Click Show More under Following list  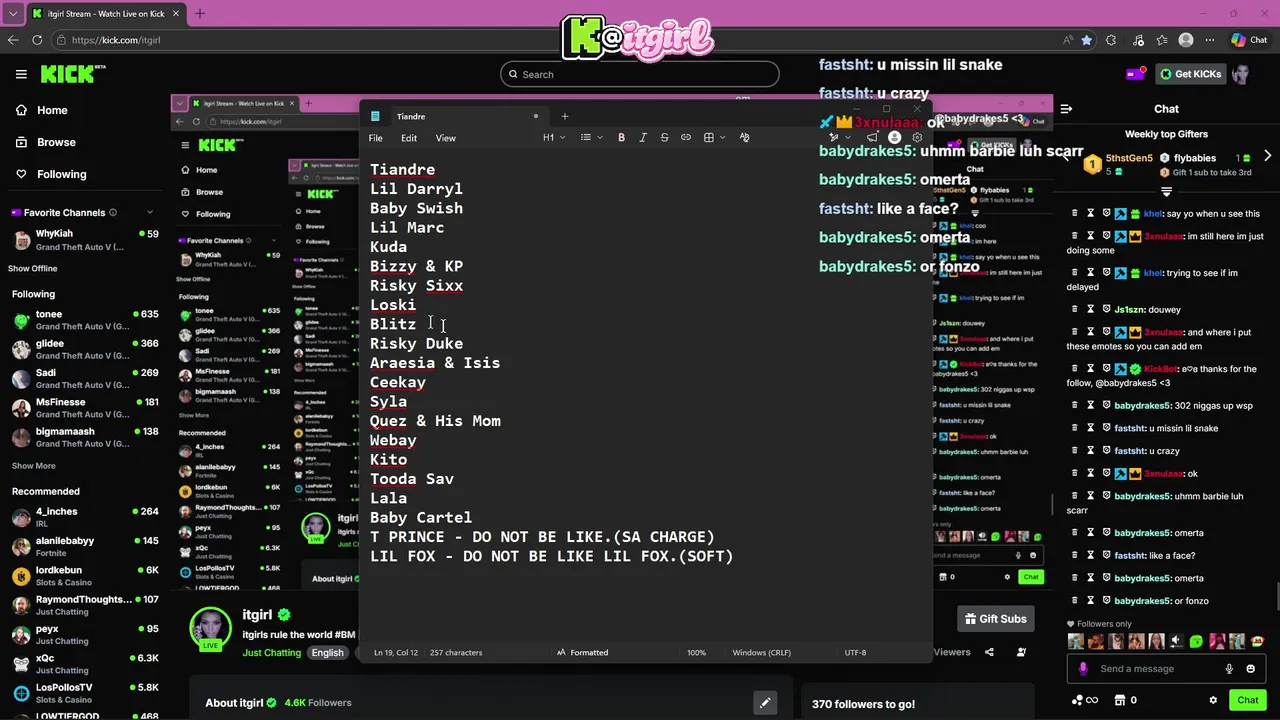(x=33, y=466)
